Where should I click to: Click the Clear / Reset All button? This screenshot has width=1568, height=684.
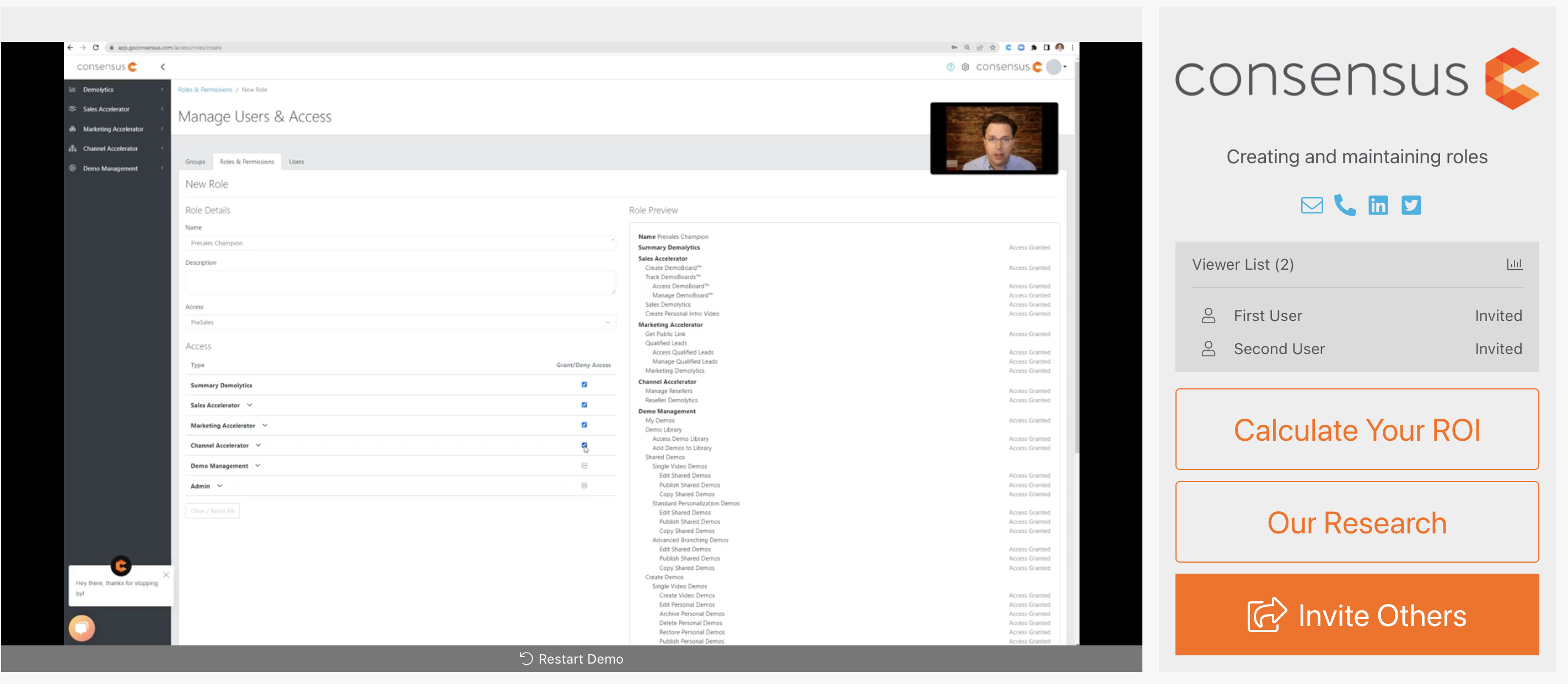click(212, 510)
